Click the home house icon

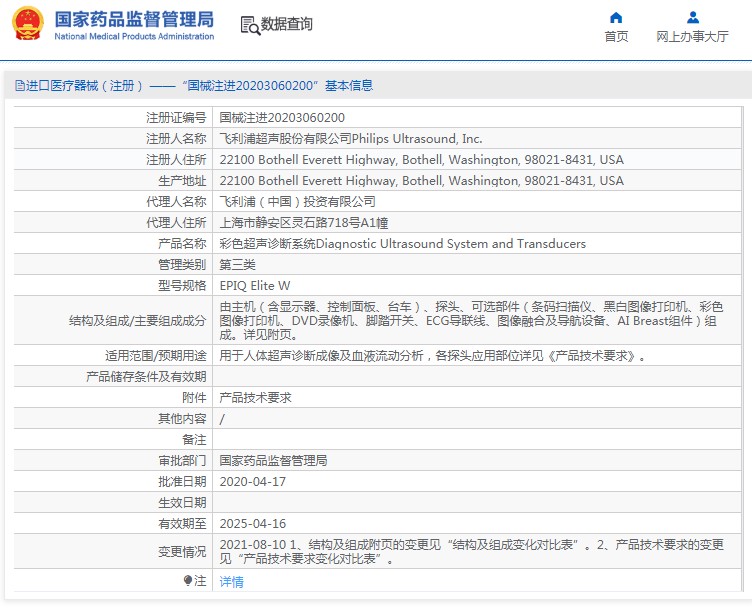(616, 18)
